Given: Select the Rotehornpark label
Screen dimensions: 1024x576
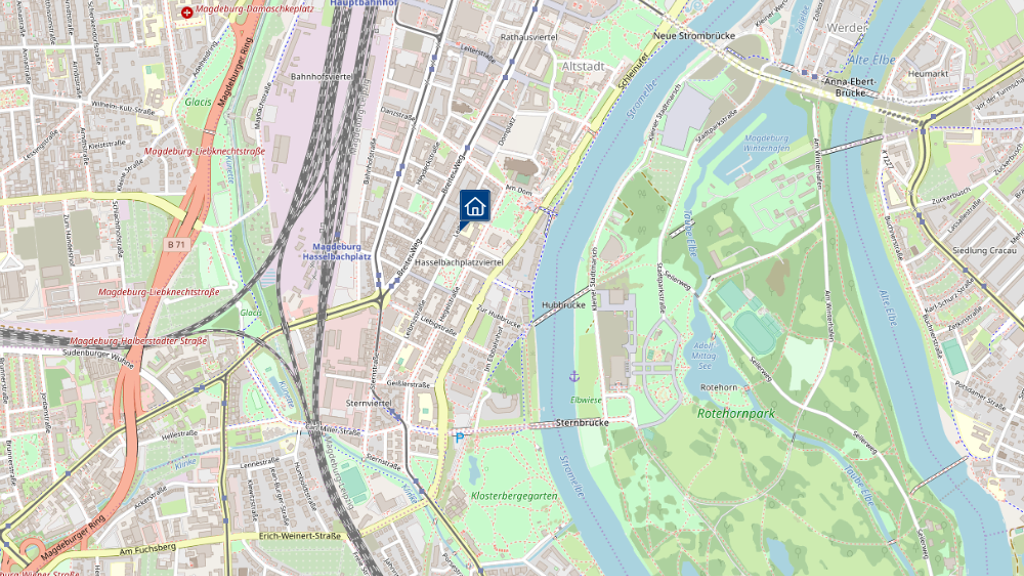Looking at the screenshot, I should tap(736, 413).
